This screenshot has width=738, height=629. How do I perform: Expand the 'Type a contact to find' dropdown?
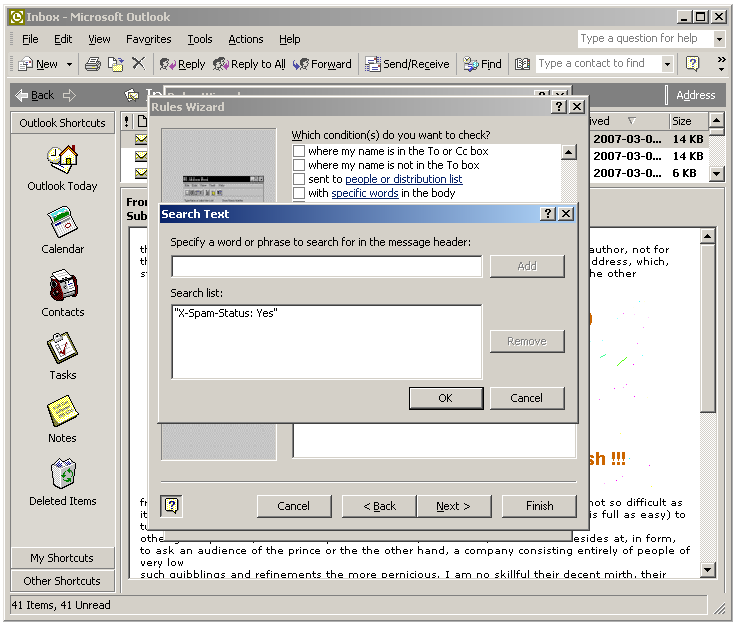coord(667,64)
